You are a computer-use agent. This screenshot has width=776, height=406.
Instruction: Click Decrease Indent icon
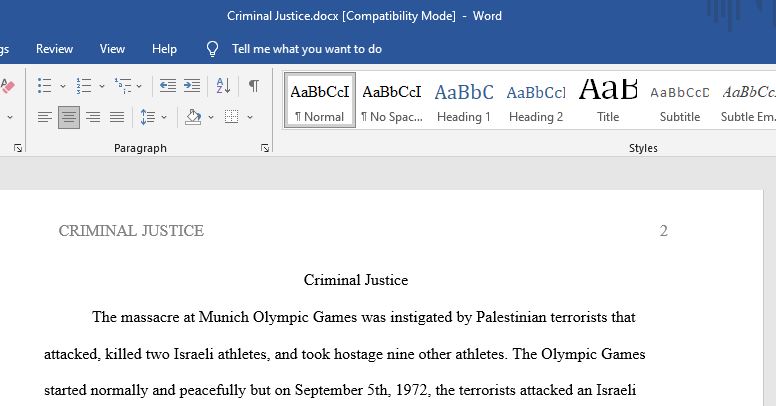pyautogui.click(x=168, y=86)
